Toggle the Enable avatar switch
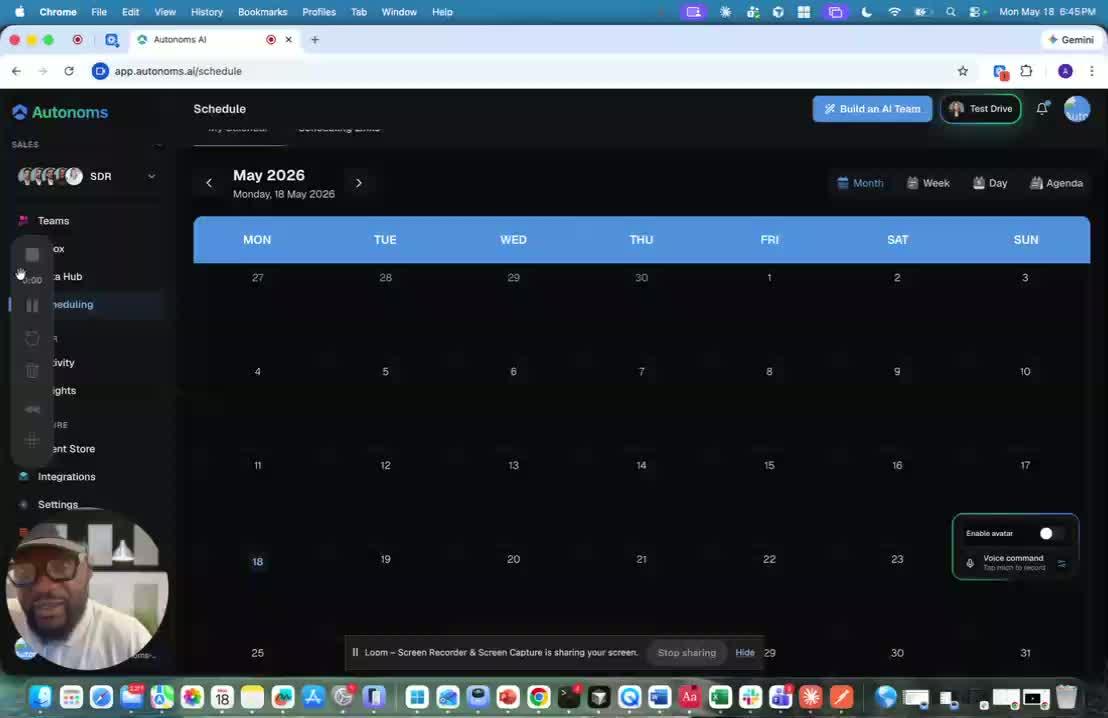 click(x=1049, y=534)
